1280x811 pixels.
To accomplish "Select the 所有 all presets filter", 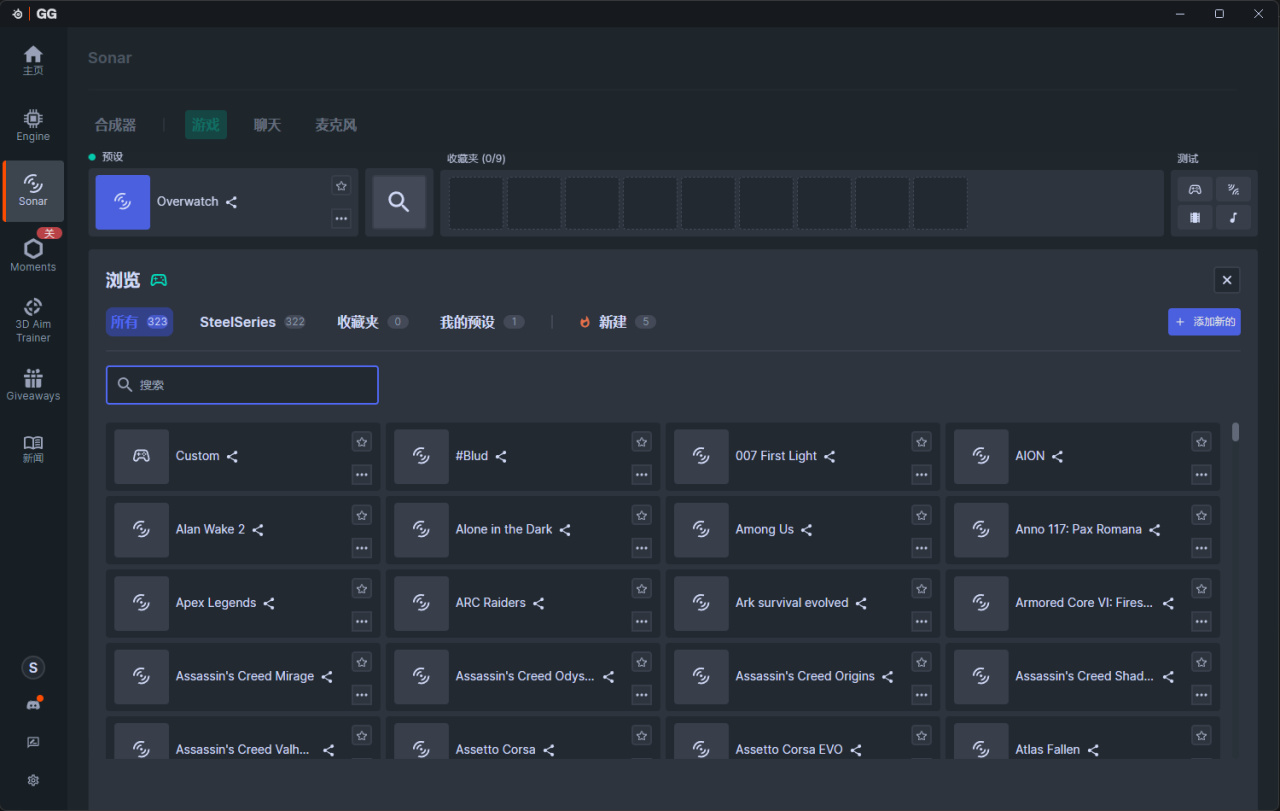I will click(x=139, y=322).
